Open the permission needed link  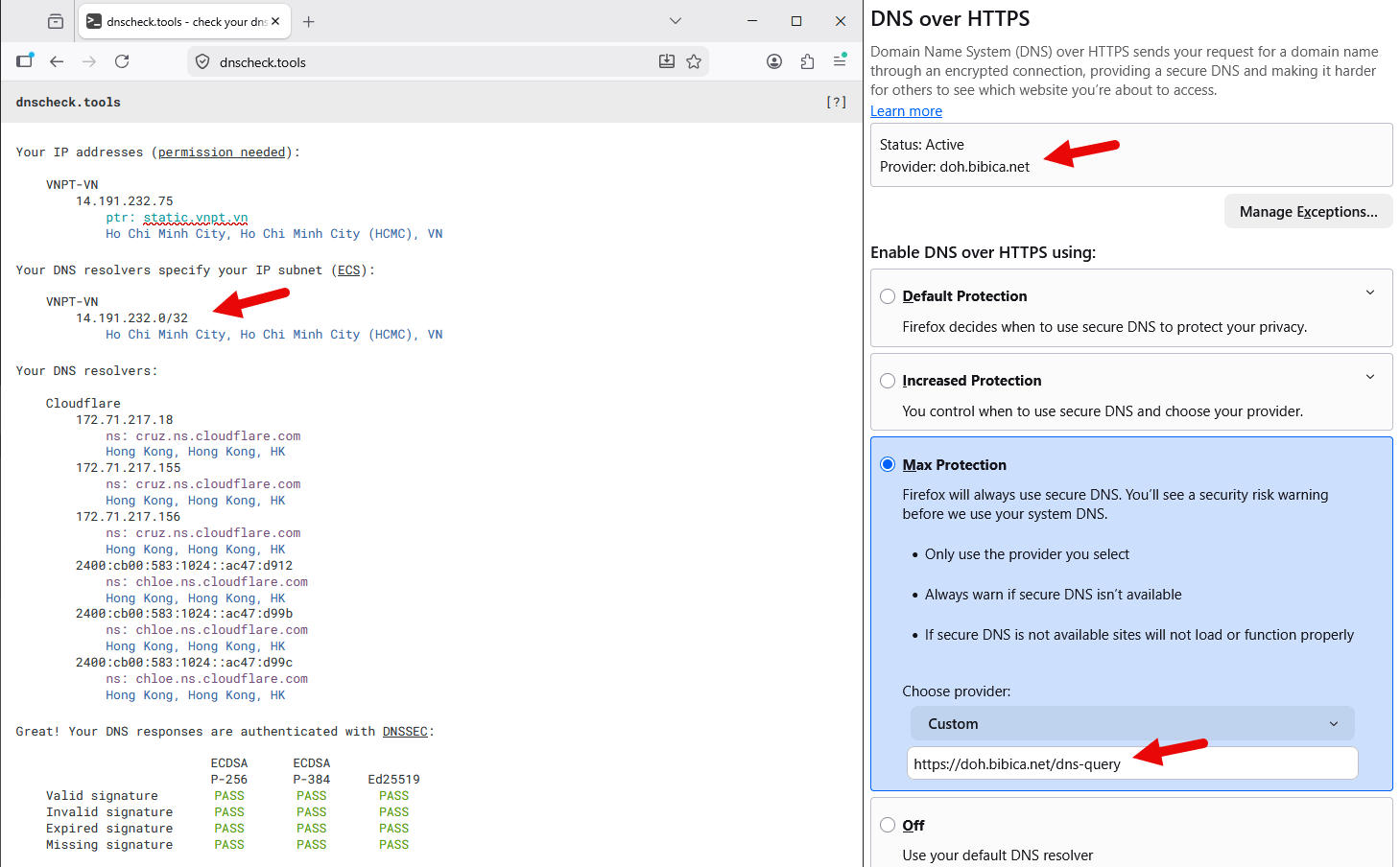tap(222, 152)
